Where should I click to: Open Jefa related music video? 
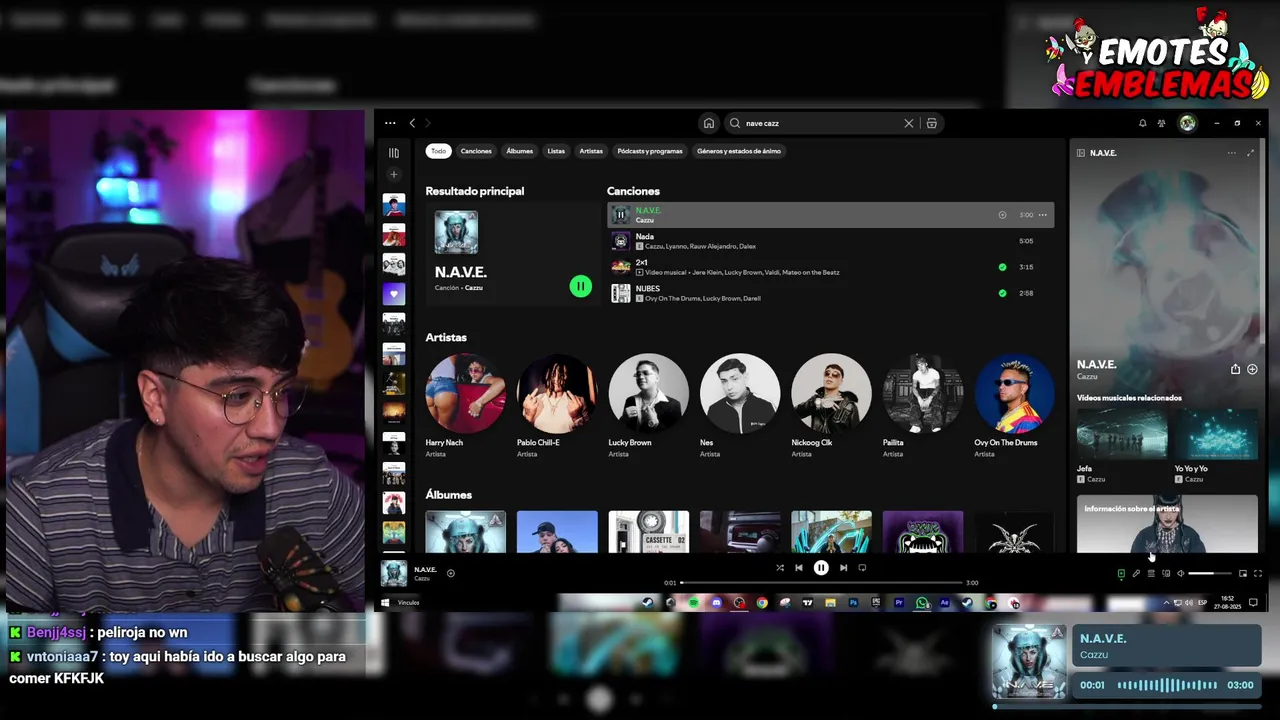pos(1122,445)
